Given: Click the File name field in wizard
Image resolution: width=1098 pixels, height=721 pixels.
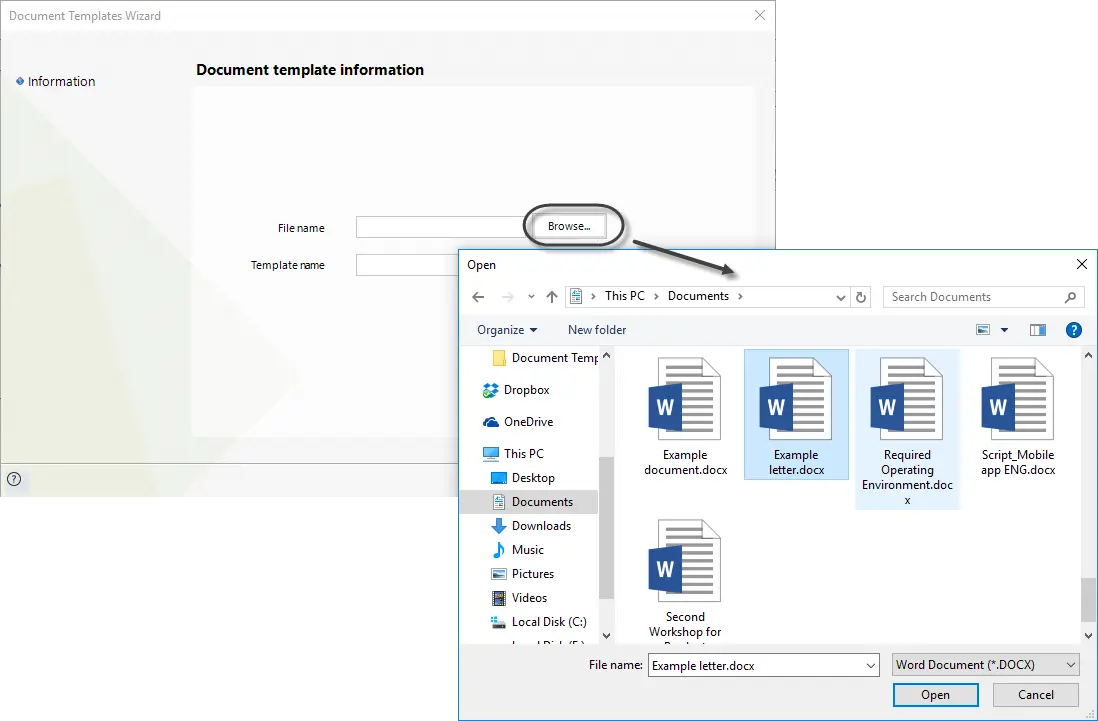Looking at the screenshot, I should coord(441,227).
